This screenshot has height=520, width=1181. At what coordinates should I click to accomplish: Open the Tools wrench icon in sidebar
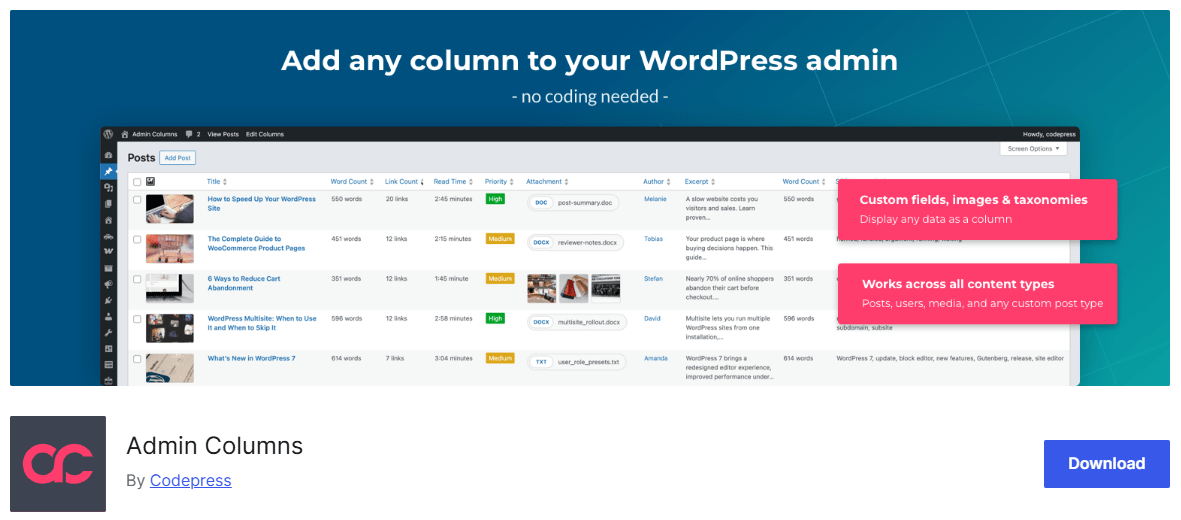[108, 332]
